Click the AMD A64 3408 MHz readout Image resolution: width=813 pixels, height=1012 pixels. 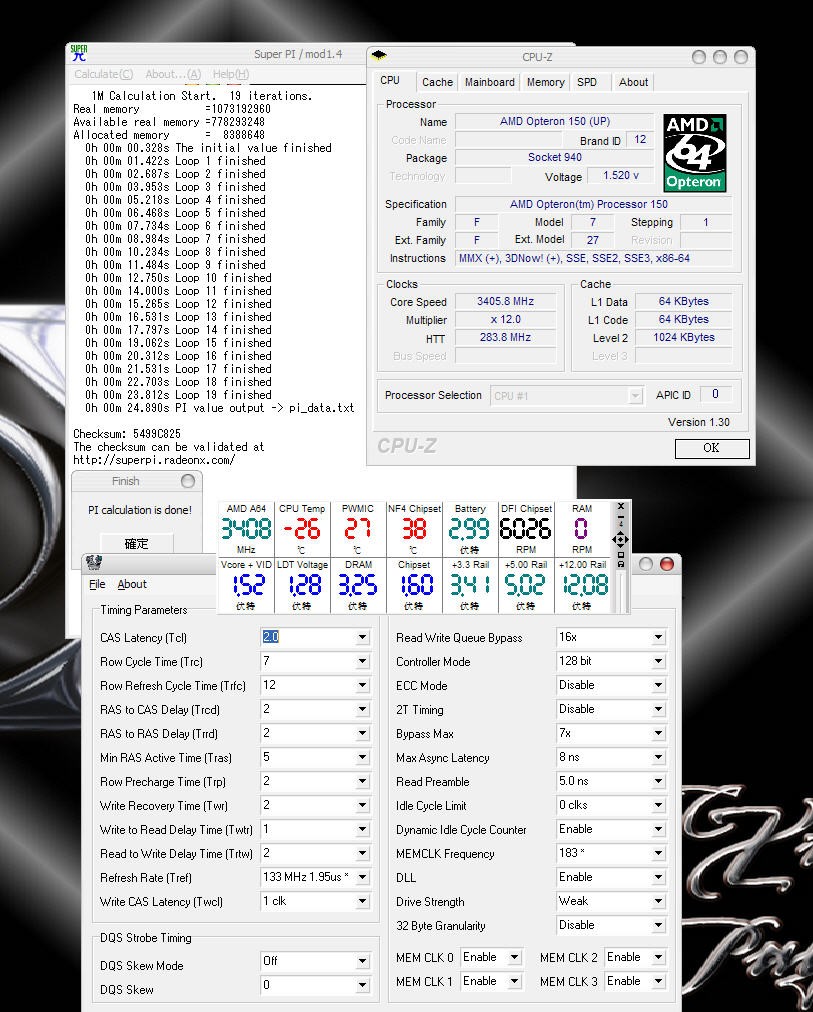(246, 529)
